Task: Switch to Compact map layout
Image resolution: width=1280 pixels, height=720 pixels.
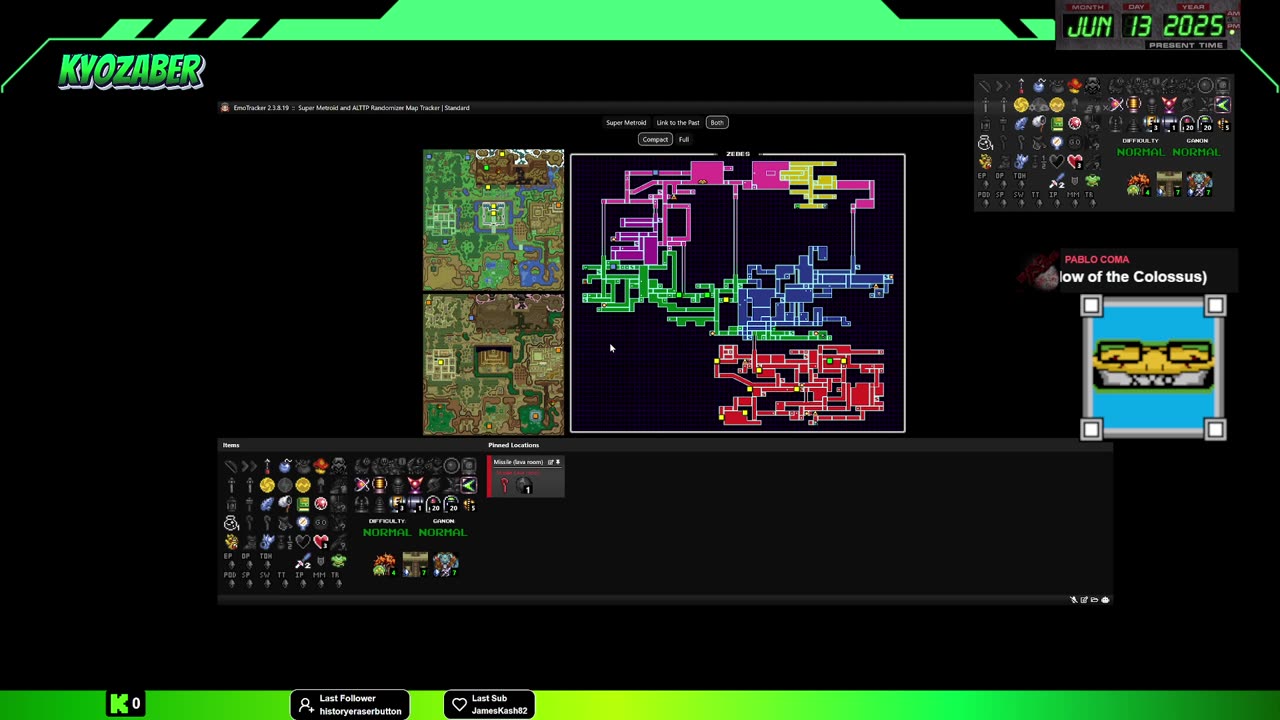Action: (x=655, y=139)
